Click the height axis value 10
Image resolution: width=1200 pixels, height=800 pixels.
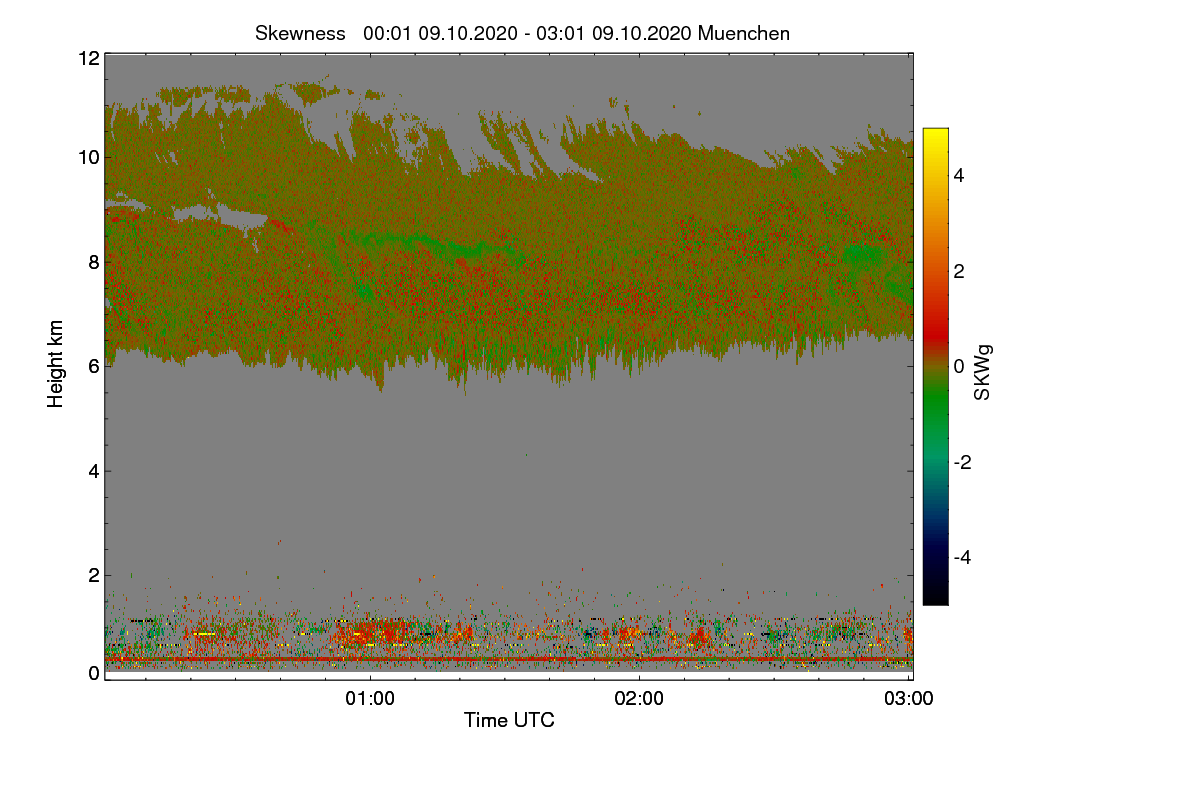[88, 157]
